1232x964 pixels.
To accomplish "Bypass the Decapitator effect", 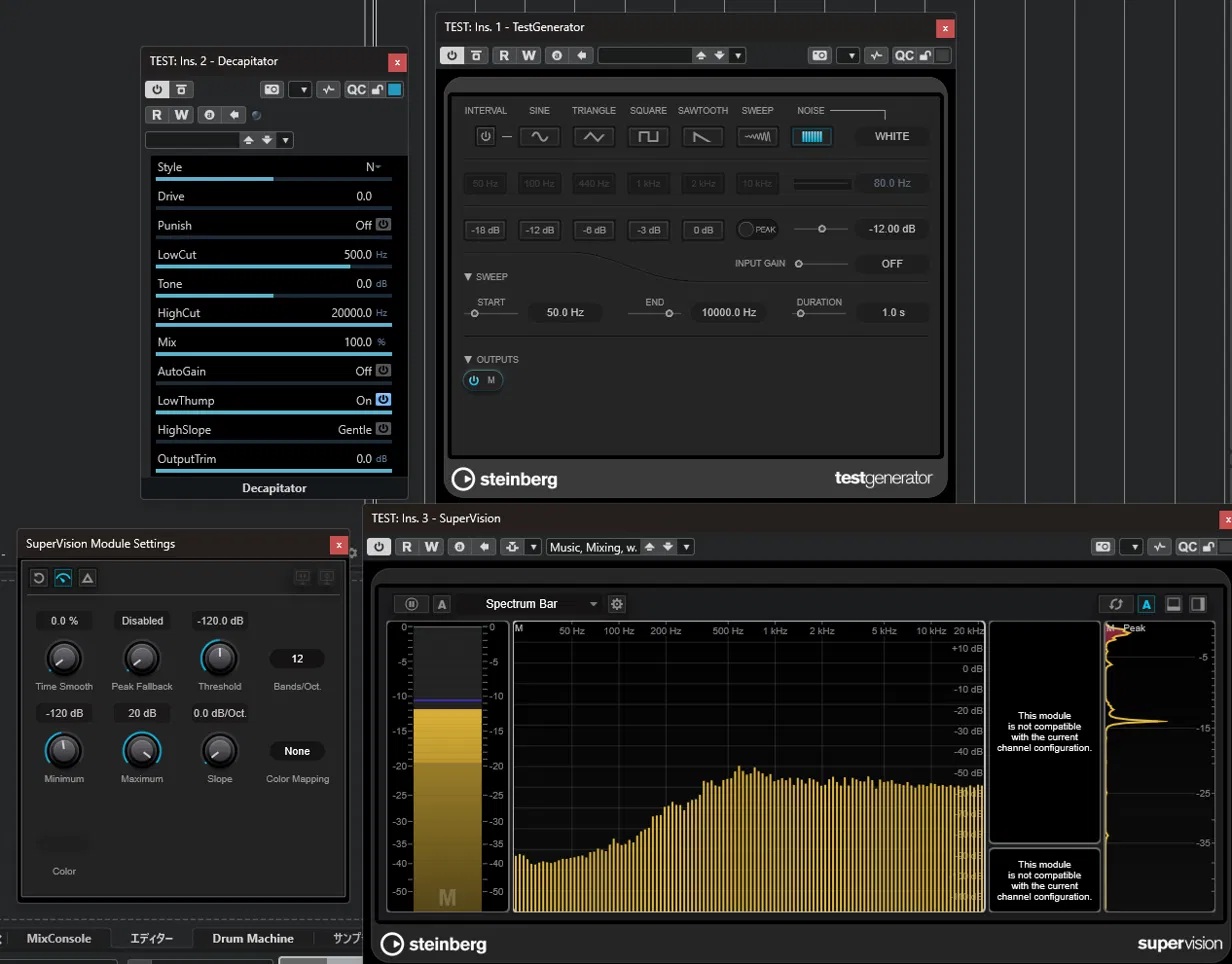I will click(x=179, y=90).
